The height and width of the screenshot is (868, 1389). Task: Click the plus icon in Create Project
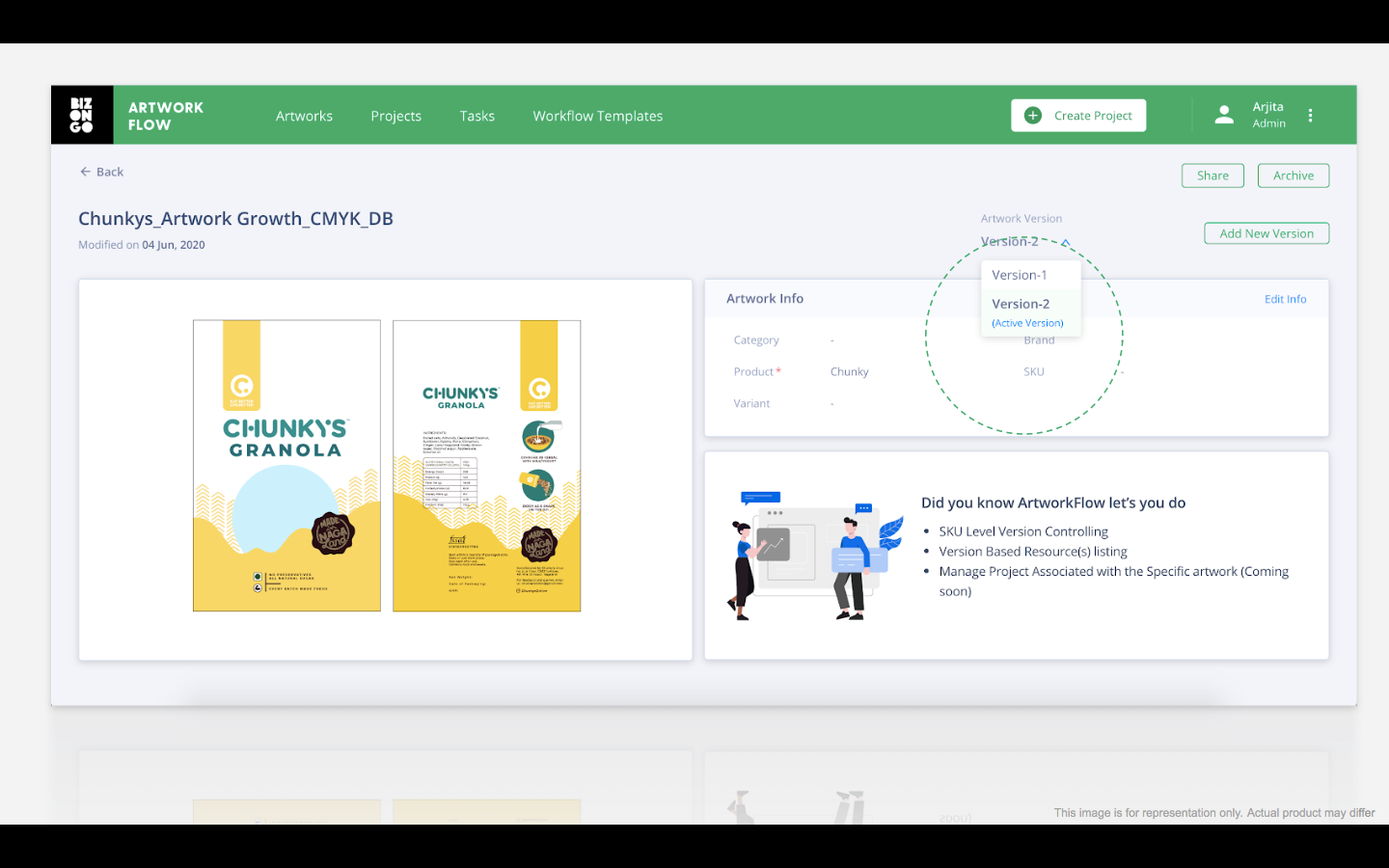click(1033, 116)
